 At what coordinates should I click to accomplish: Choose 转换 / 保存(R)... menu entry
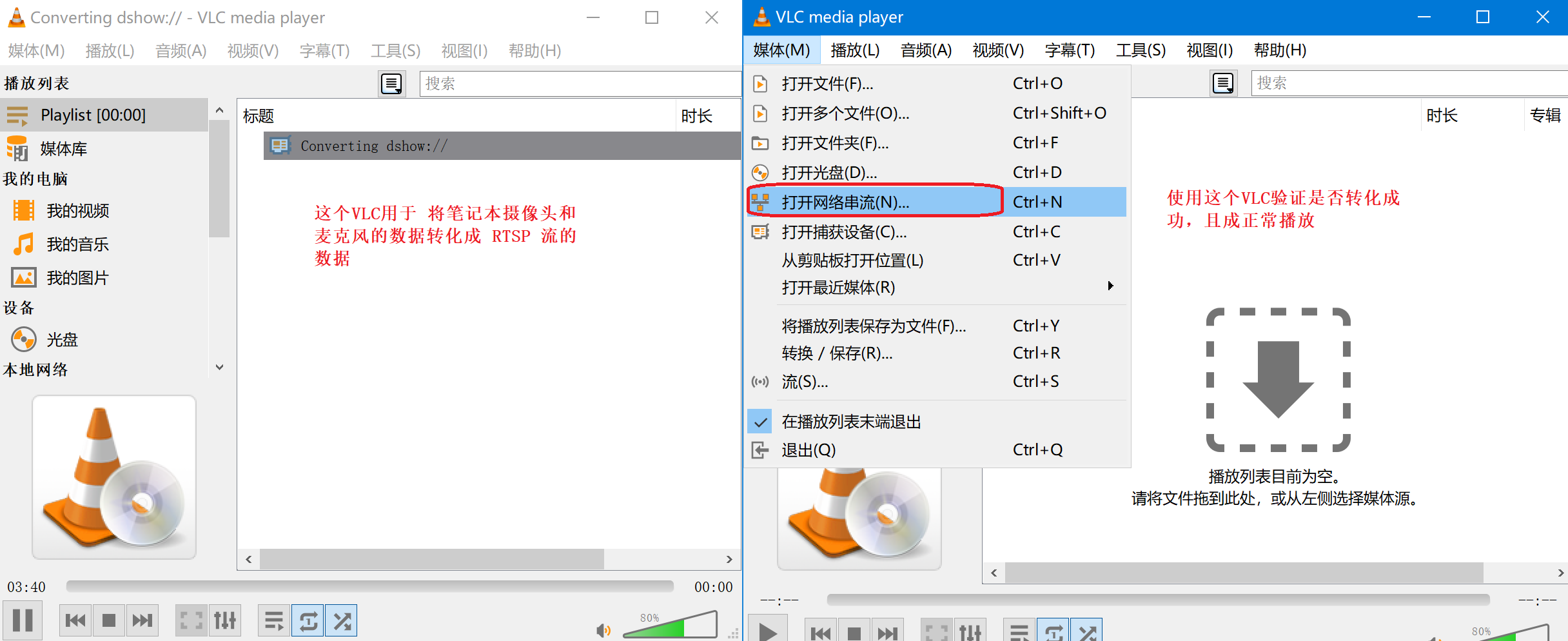coord(937,353)
